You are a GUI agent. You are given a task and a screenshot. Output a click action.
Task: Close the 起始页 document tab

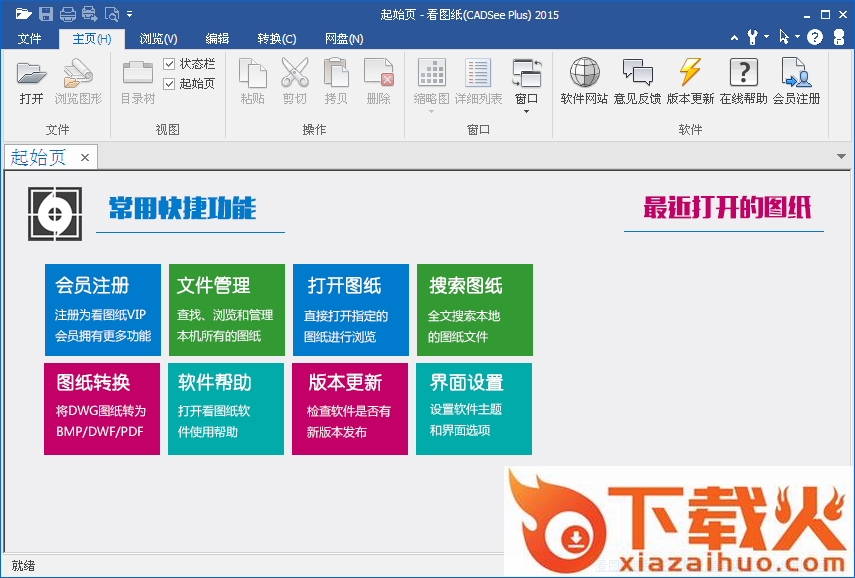(85, 157)
